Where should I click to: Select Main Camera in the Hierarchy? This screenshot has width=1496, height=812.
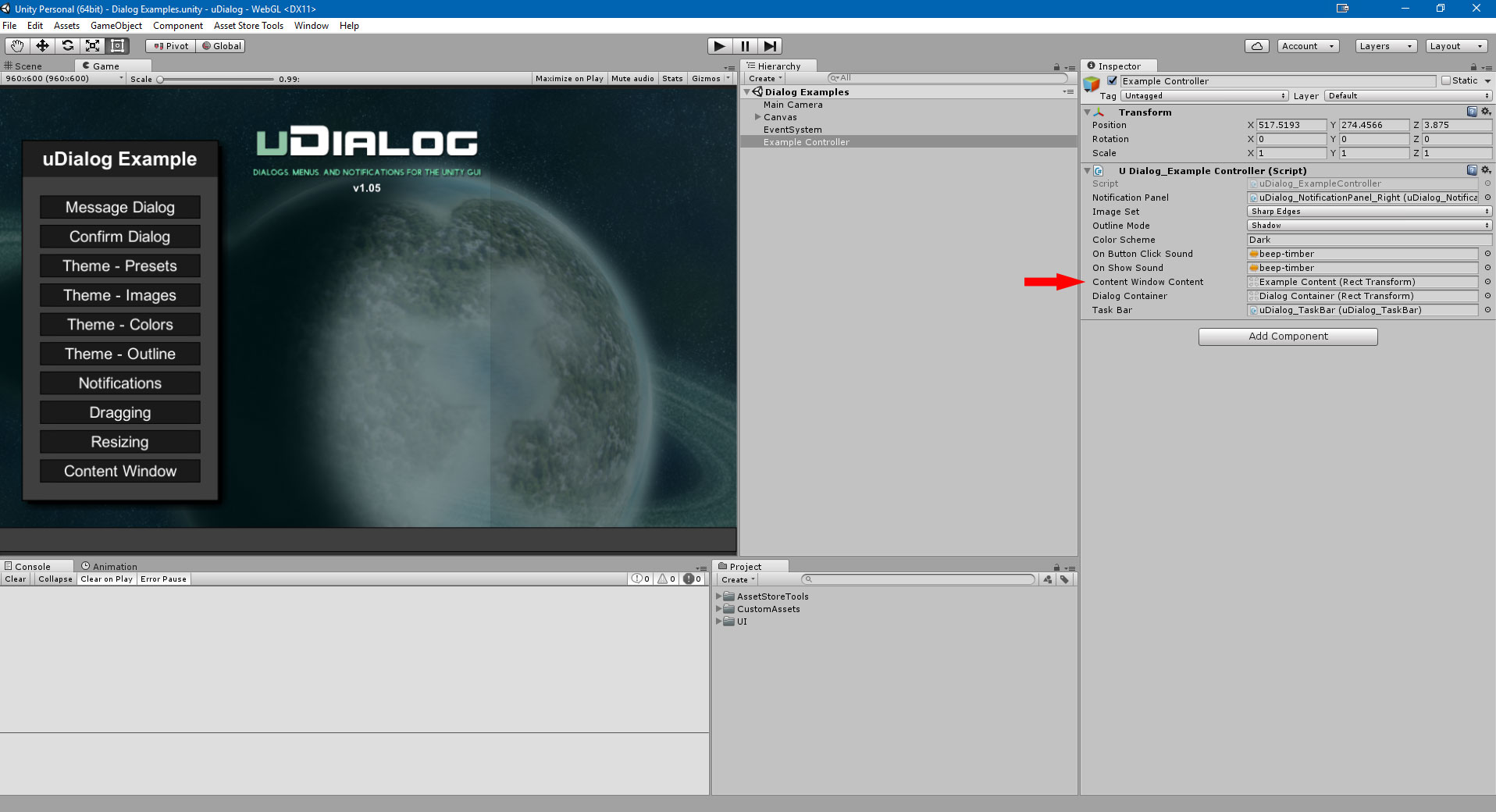[x=793, y=104]
